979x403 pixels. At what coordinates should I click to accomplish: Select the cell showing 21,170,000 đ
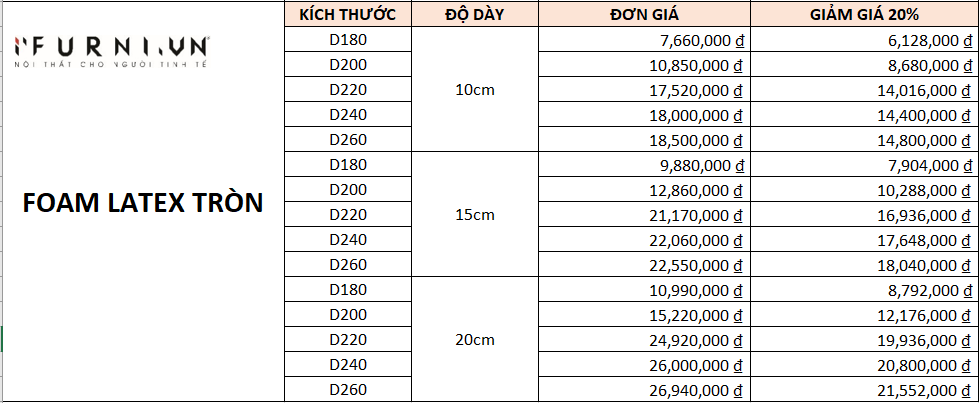tap(644, 215)
